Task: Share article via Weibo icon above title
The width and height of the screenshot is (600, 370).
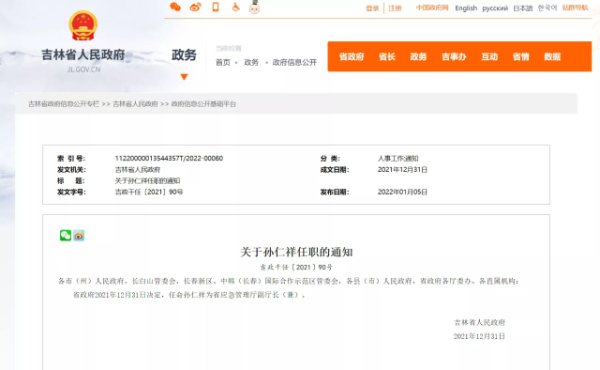Action: [x=79, y=235]
